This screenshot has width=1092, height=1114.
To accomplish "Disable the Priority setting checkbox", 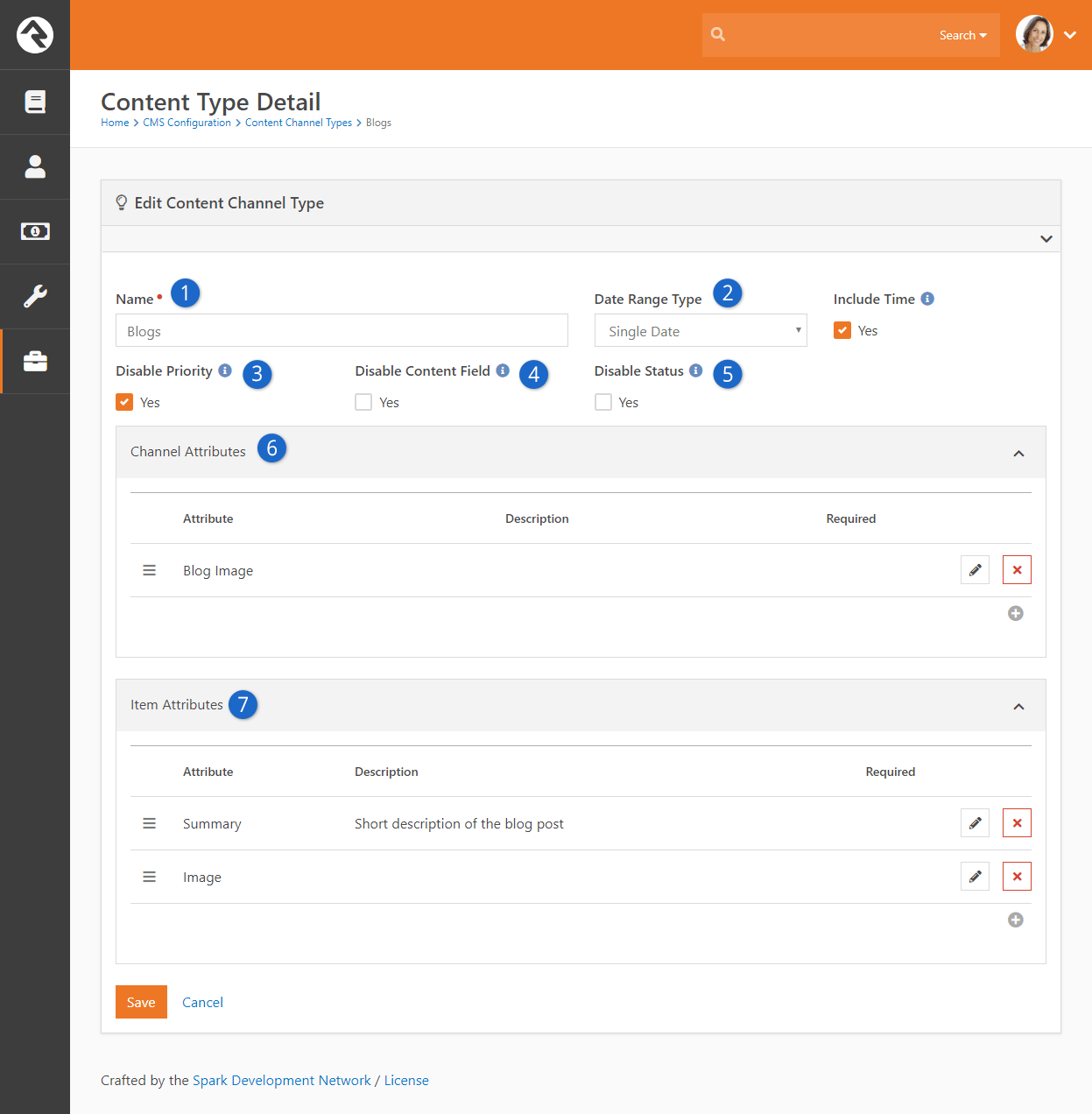I will click(x=124, y=401).
